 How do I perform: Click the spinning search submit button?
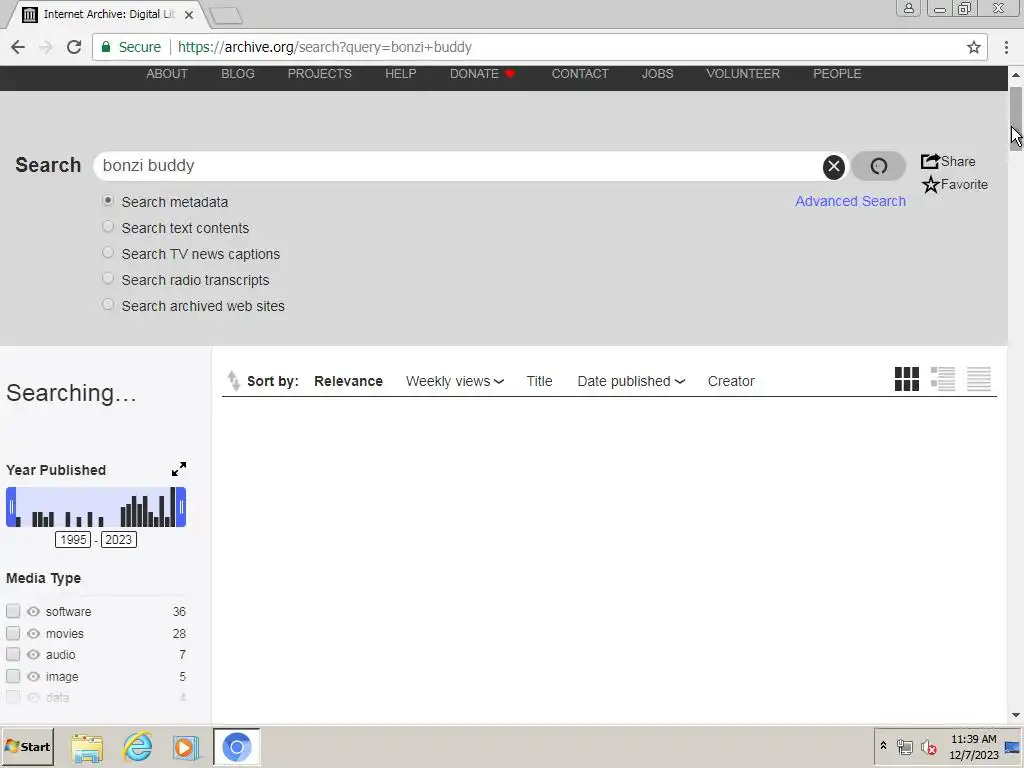tap(878, 166)
